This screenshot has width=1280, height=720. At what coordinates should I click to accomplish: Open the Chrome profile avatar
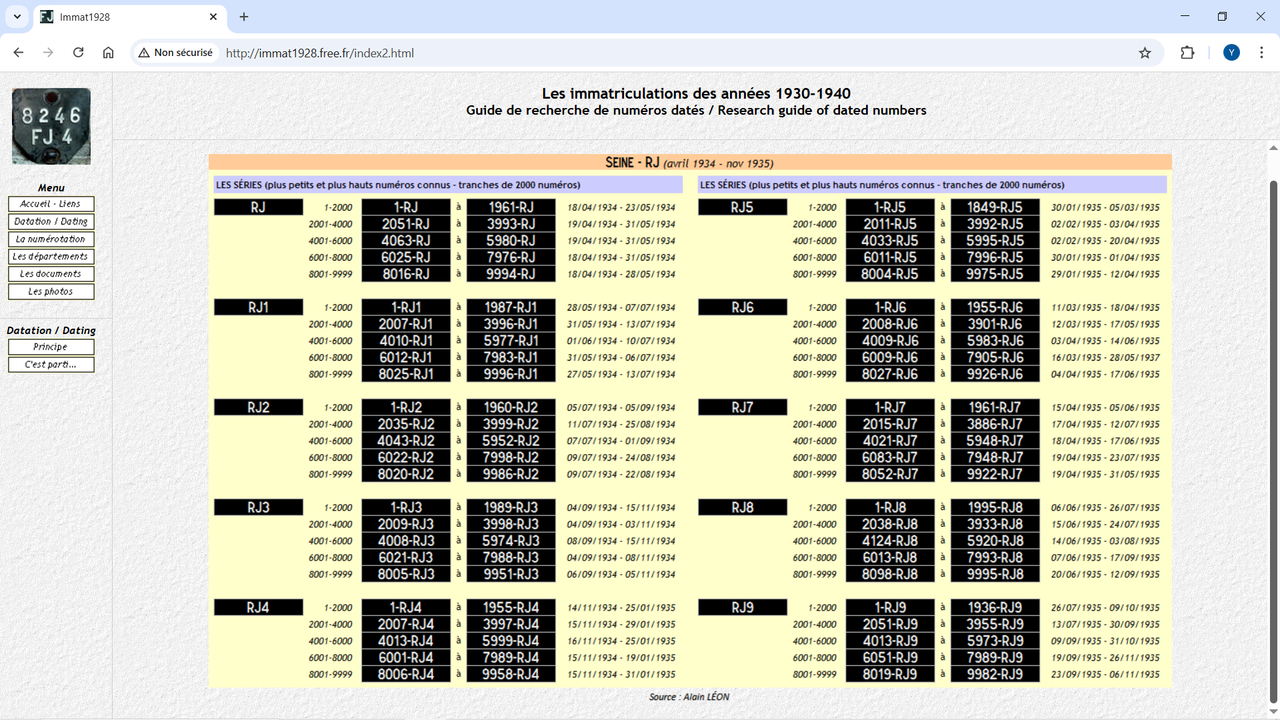pyautogui.click(x=1231, y=53)
